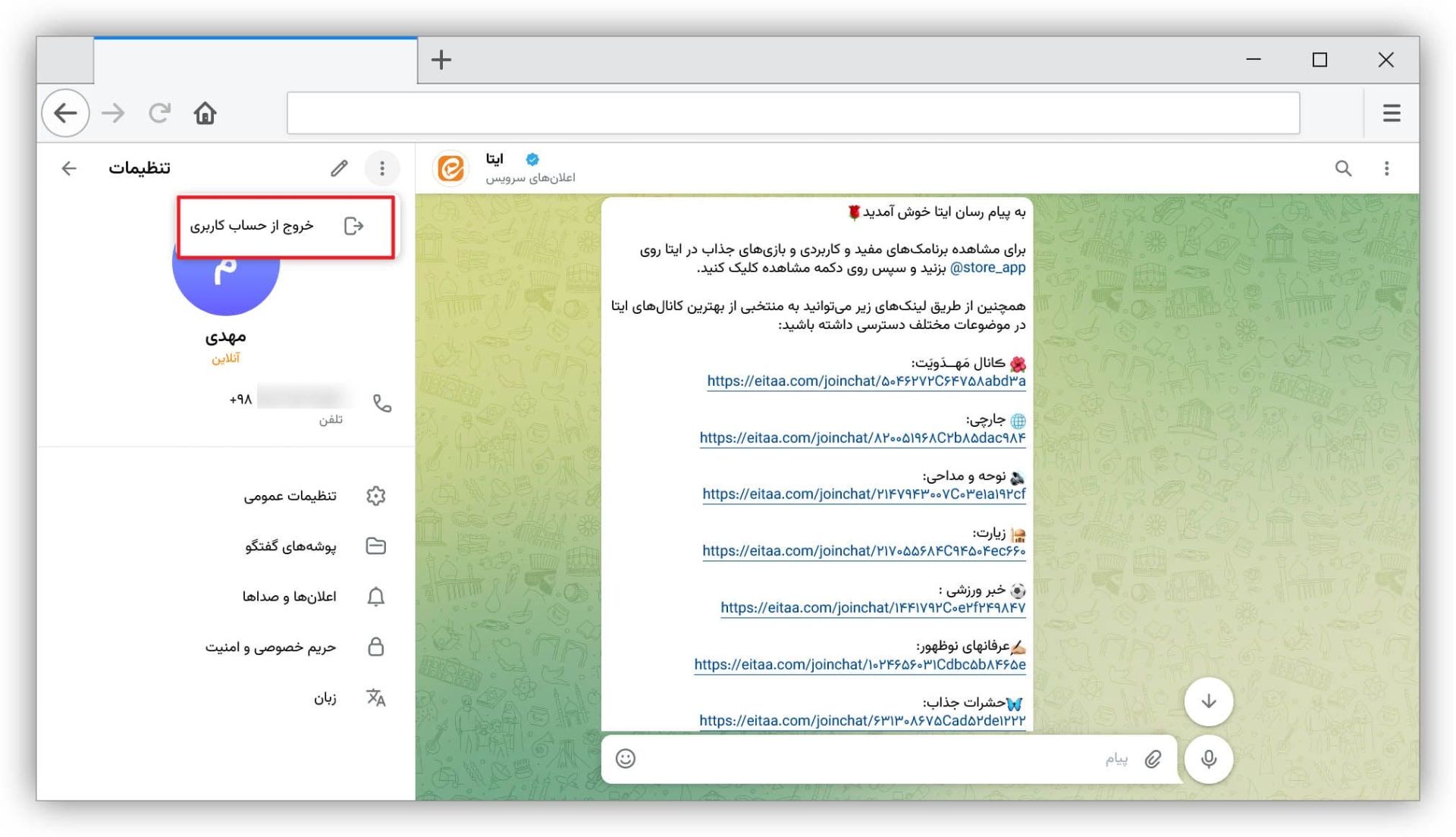Jump to latest message with down arrow
Screen dimensions: 1456x837
[1208, 701]
